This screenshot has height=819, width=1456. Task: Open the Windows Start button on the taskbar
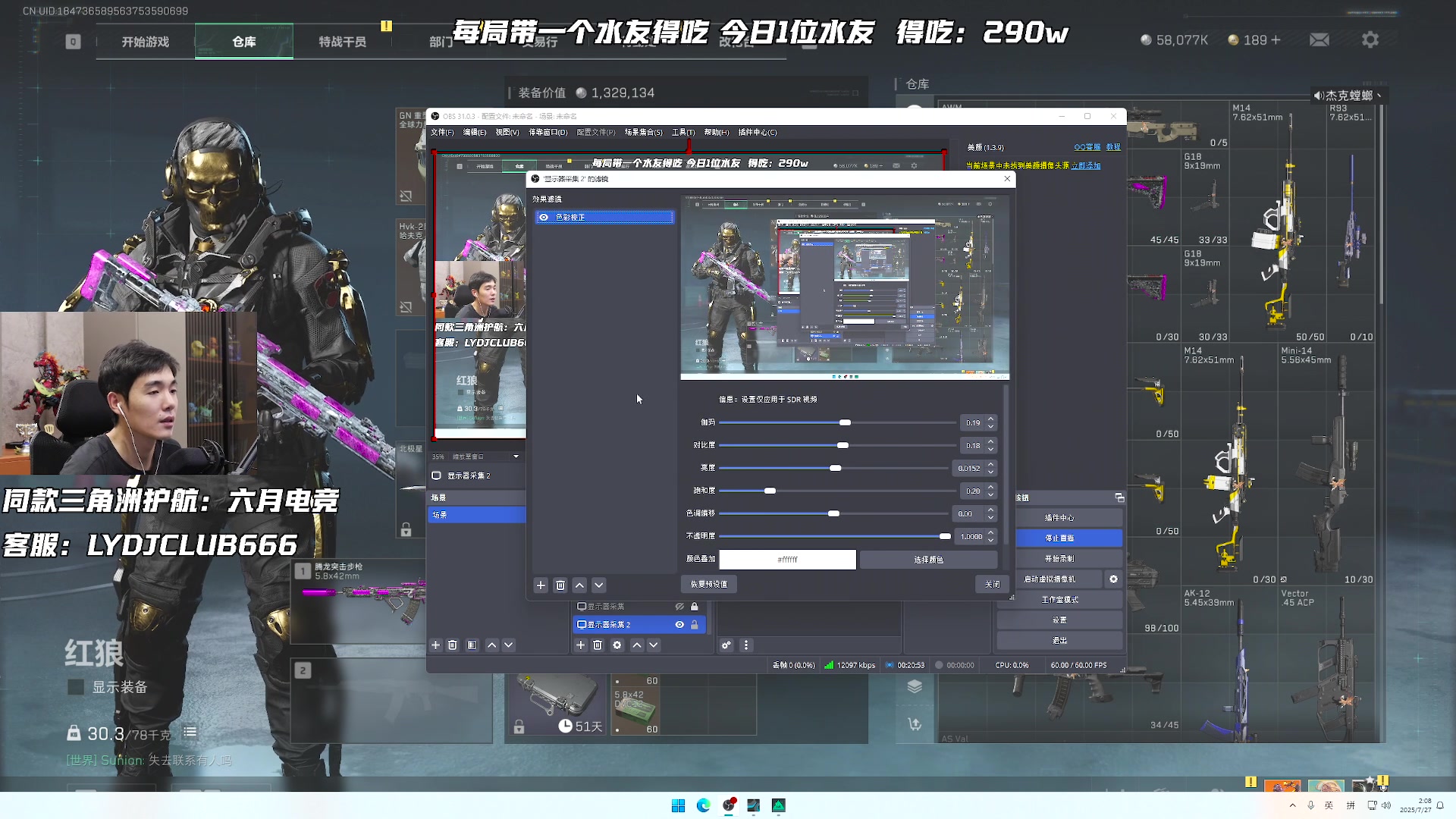pos(678,805)
